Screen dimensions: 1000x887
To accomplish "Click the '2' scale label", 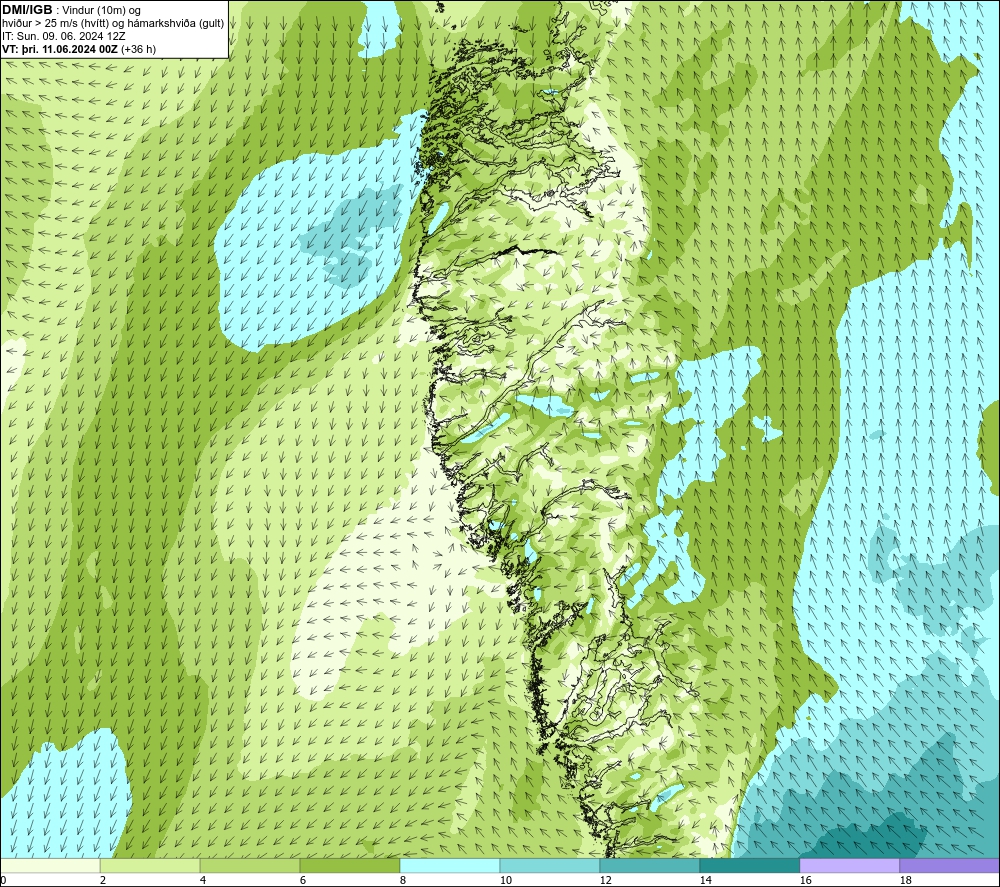I will point(103,881).
